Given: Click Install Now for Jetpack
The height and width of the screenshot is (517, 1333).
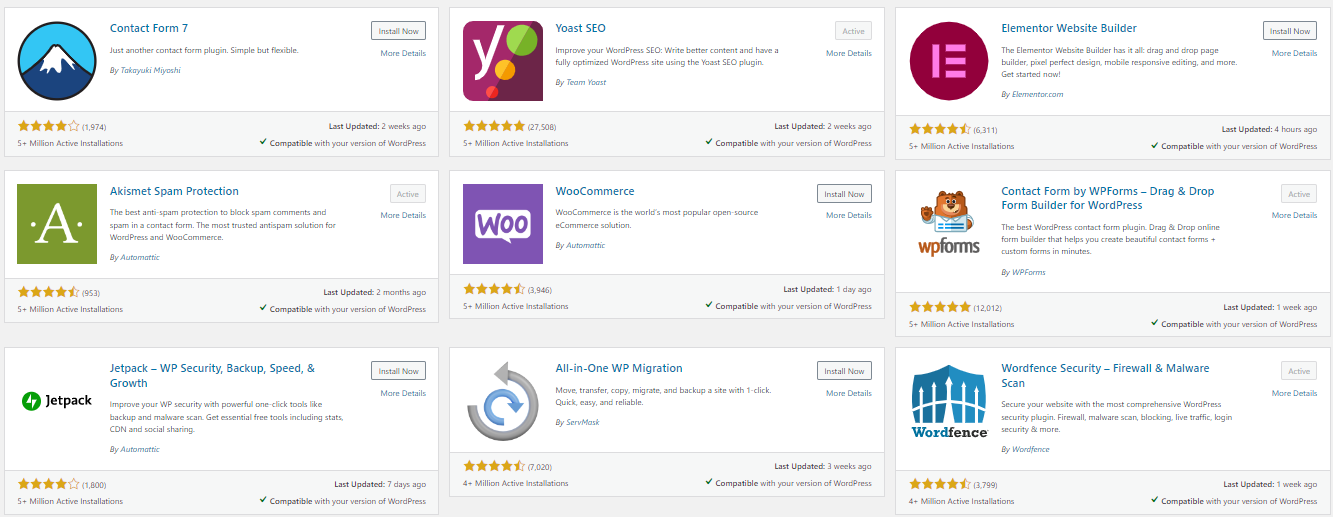Looking at the screenshot, I should [398, 371].
